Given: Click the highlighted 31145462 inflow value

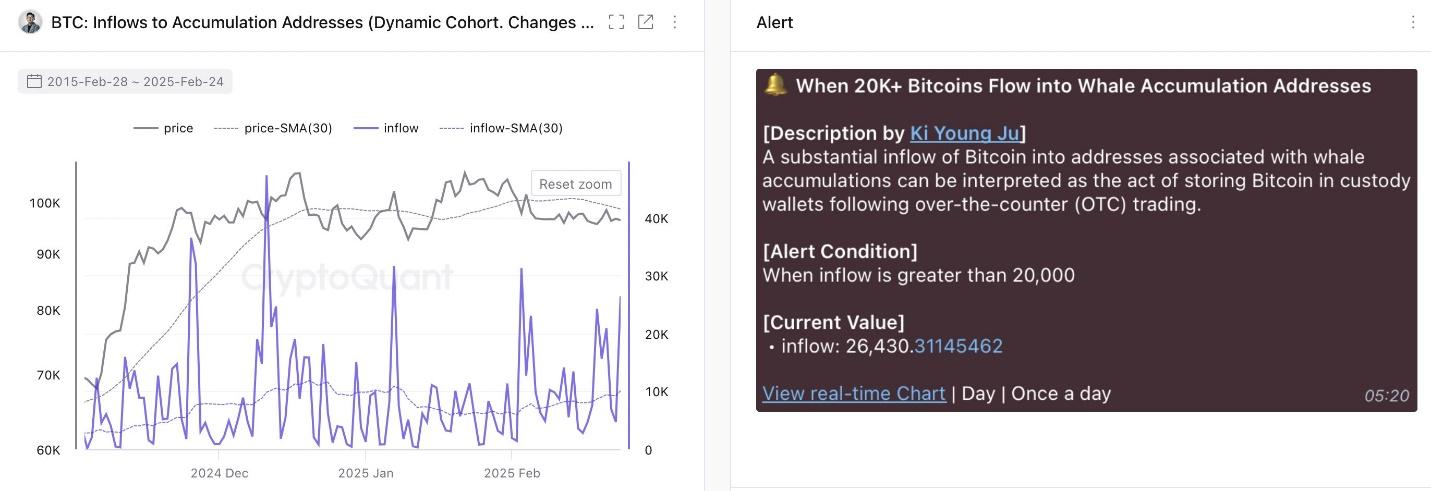Looking at the screenshot, I should 958,346.
